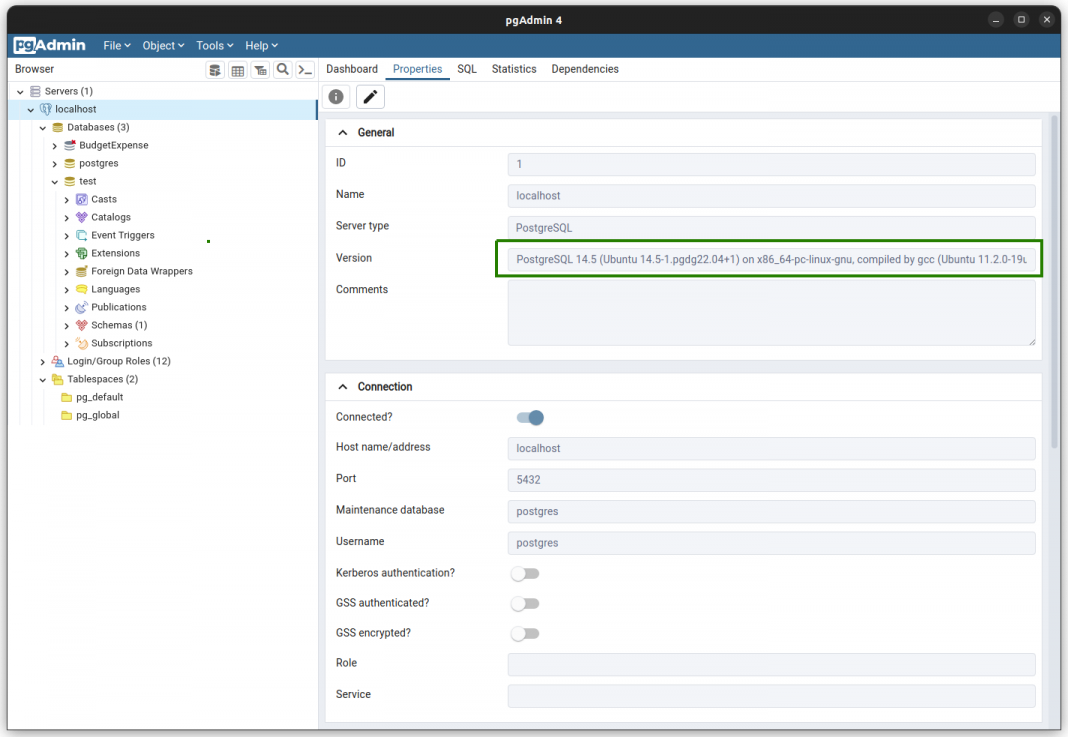Click the info icon in Properties toolbar
The image size is (1068, 737).
(x=337, y=97)
